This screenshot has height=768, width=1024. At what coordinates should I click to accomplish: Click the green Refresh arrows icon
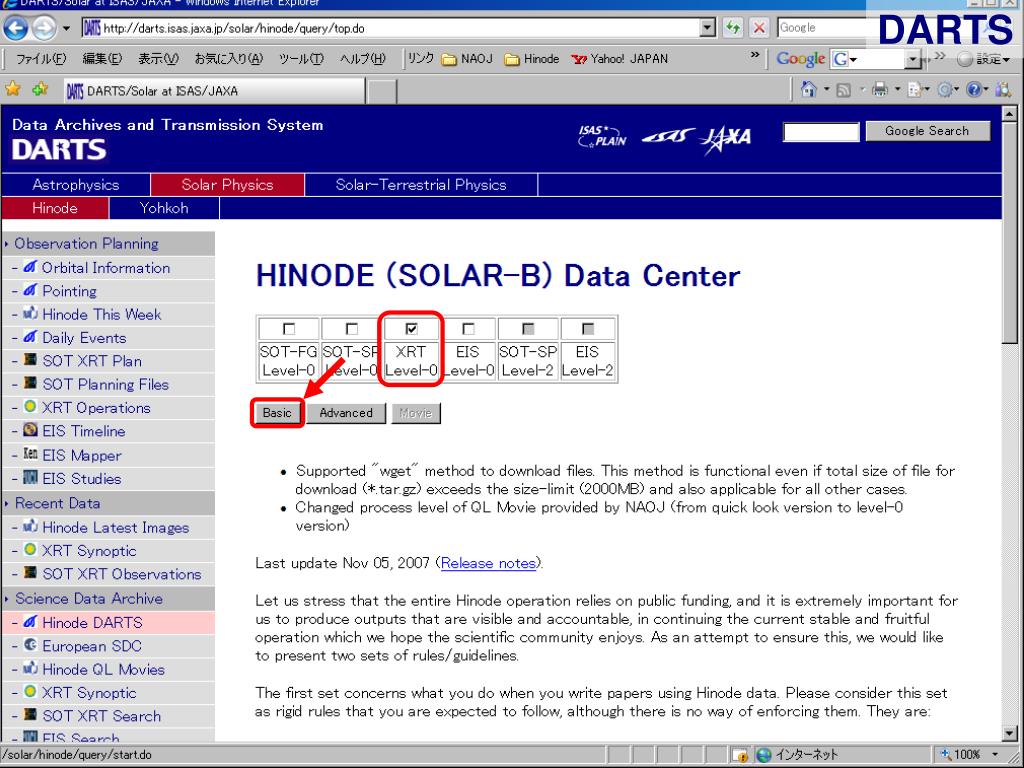tap(733, 28)
